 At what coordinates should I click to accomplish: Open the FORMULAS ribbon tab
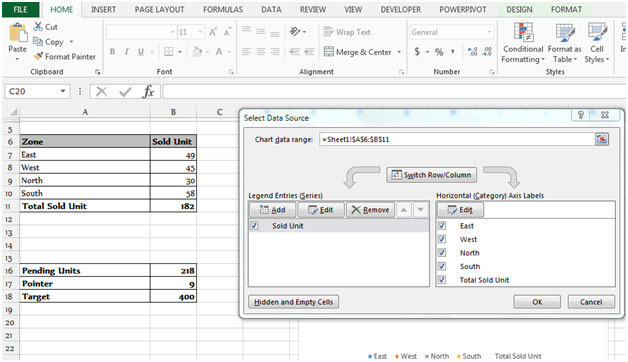(x=223, y=9)
